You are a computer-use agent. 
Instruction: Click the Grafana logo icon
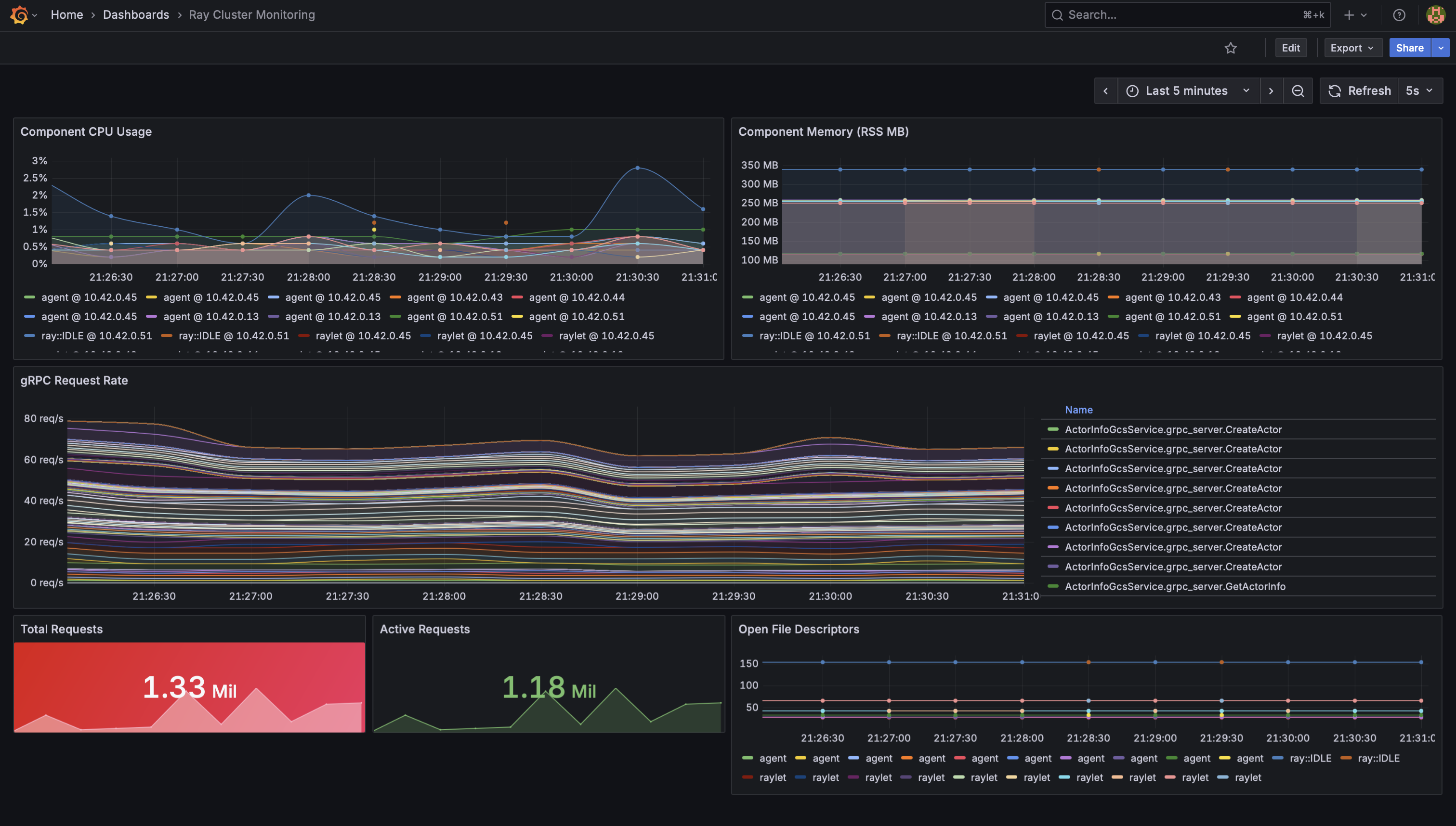click(x=19, y=15)
